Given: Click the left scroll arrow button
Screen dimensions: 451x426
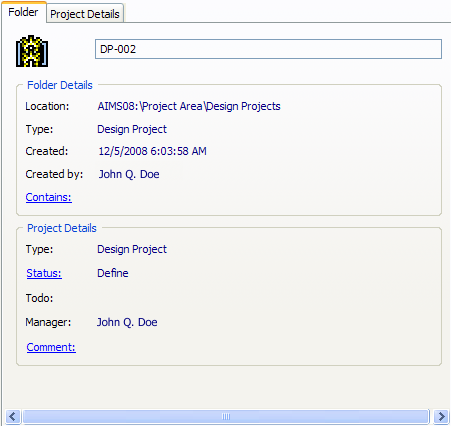Looking at the screenshot, I should [x=13, y=416].
